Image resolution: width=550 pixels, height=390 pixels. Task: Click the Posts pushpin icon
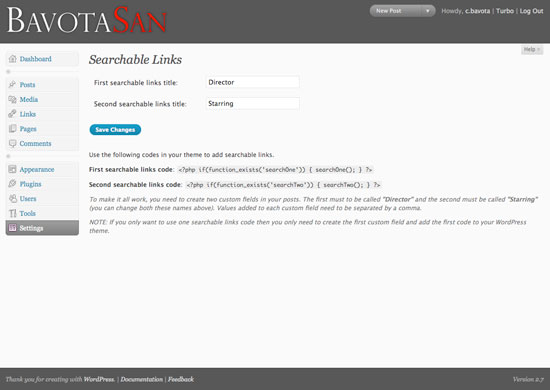pyautogui.click(x=13, y=85)
